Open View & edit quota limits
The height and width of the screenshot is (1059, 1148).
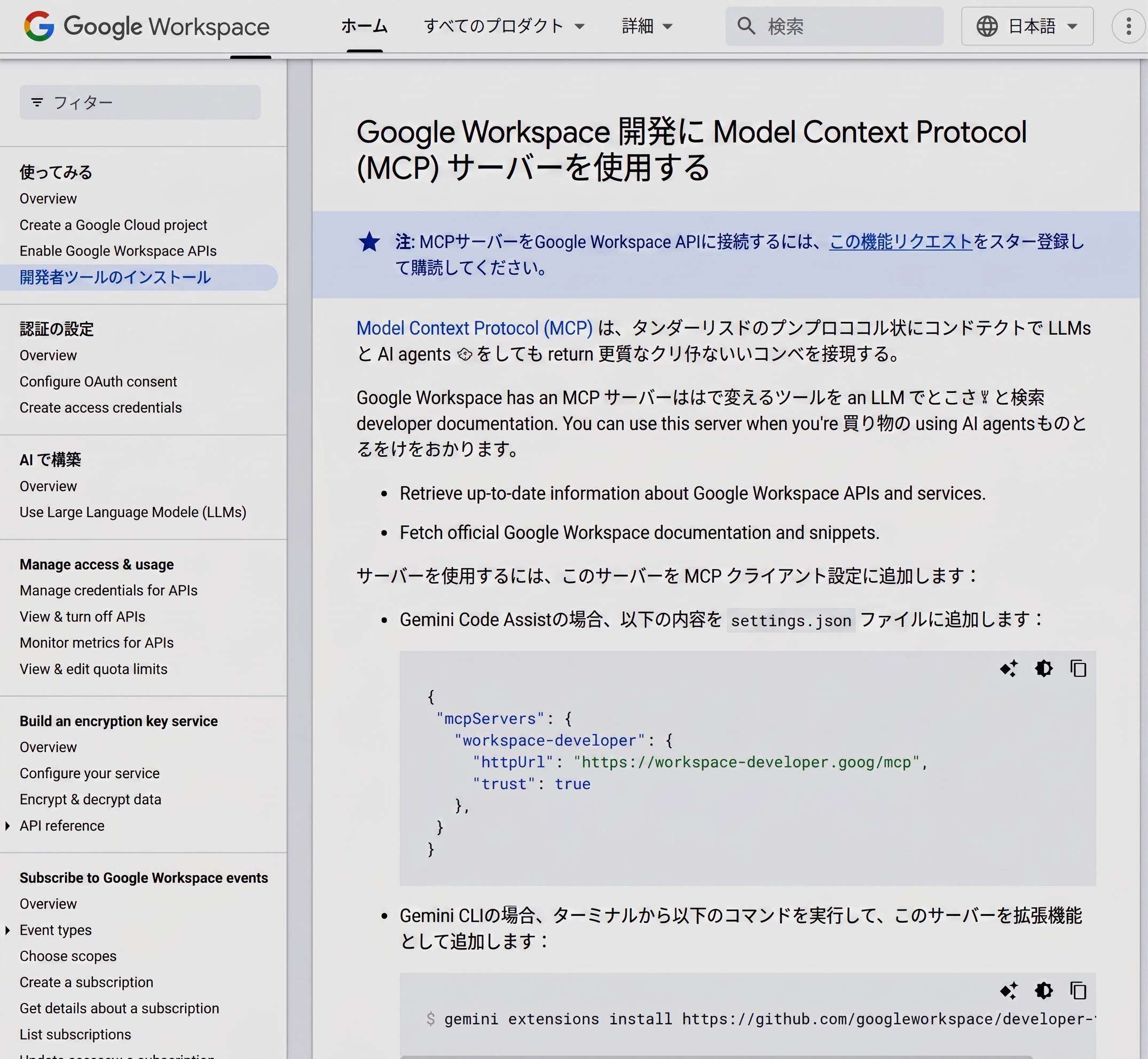point(93,669)
